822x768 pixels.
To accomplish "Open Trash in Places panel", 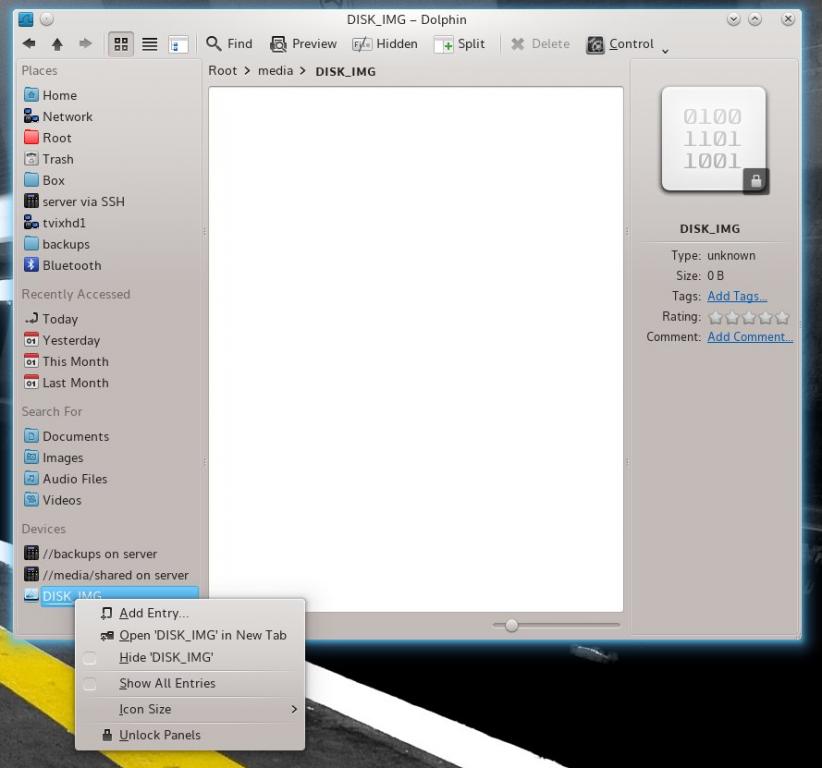I will (57, 159).
